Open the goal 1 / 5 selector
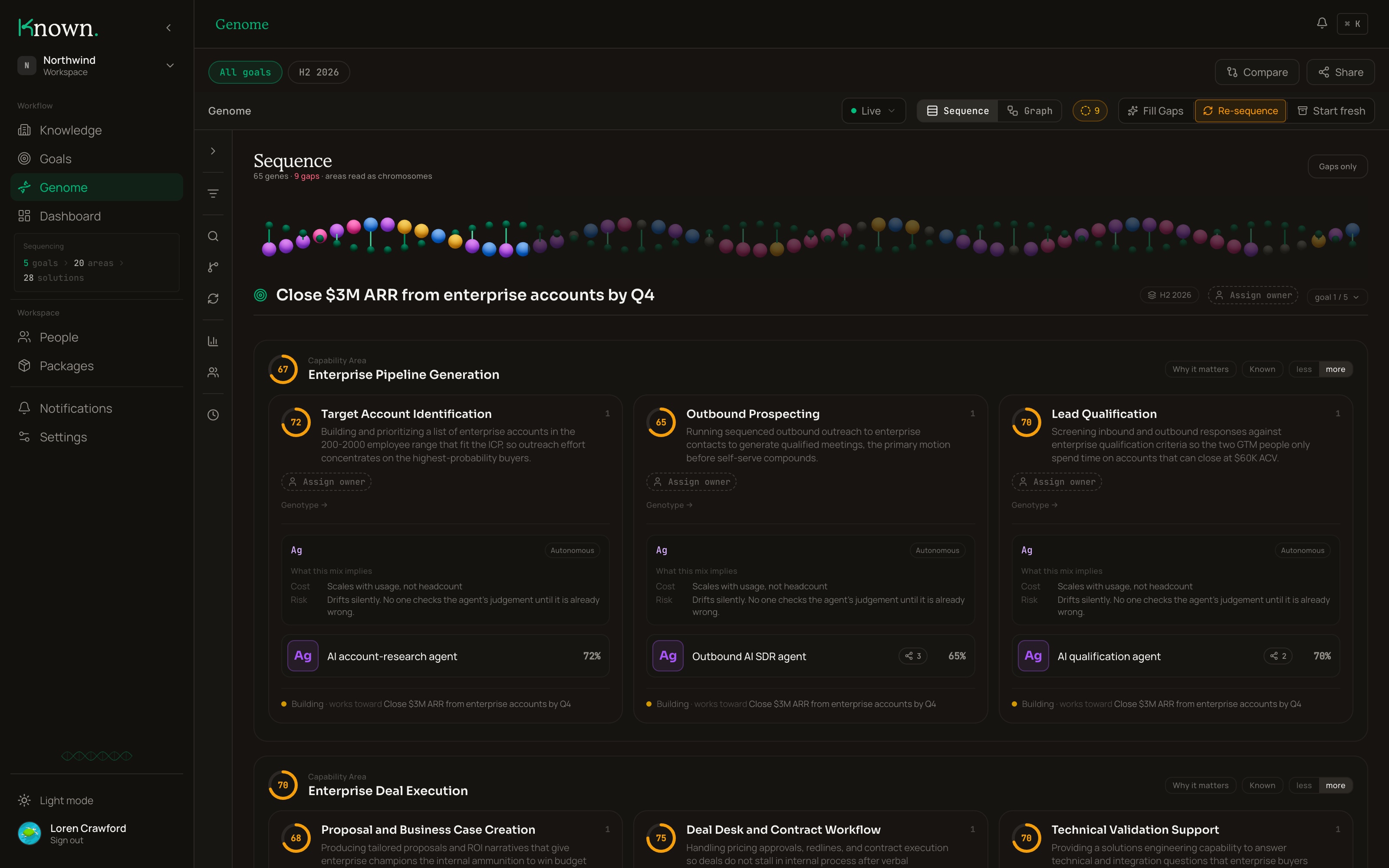 tap(1337, 297)
